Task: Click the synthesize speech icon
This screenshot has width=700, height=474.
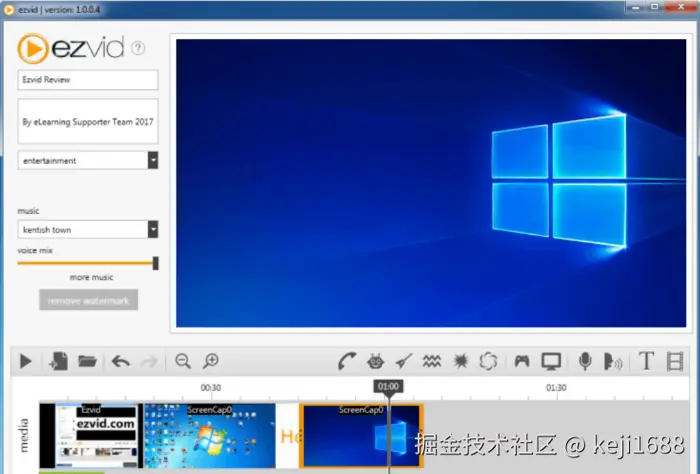Action: coord(613,361)
